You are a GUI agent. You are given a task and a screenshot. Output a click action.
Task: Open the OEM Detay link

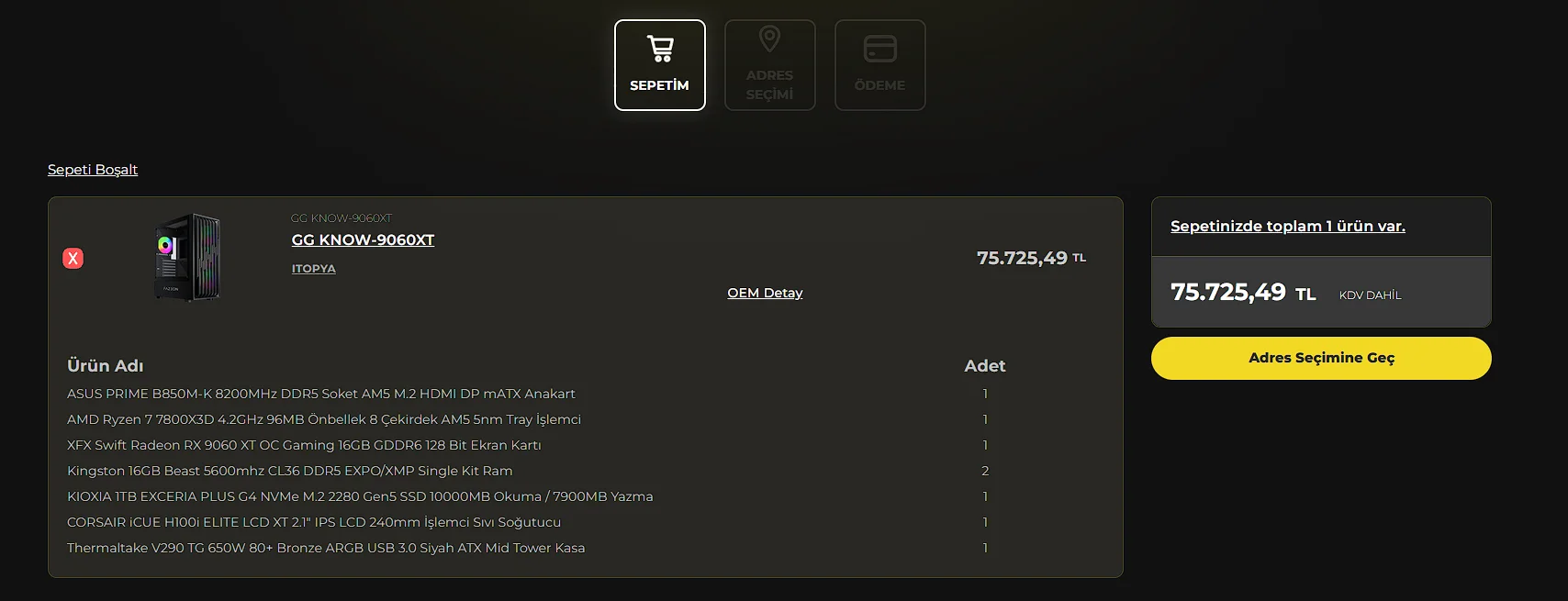(x=765, y=293)
